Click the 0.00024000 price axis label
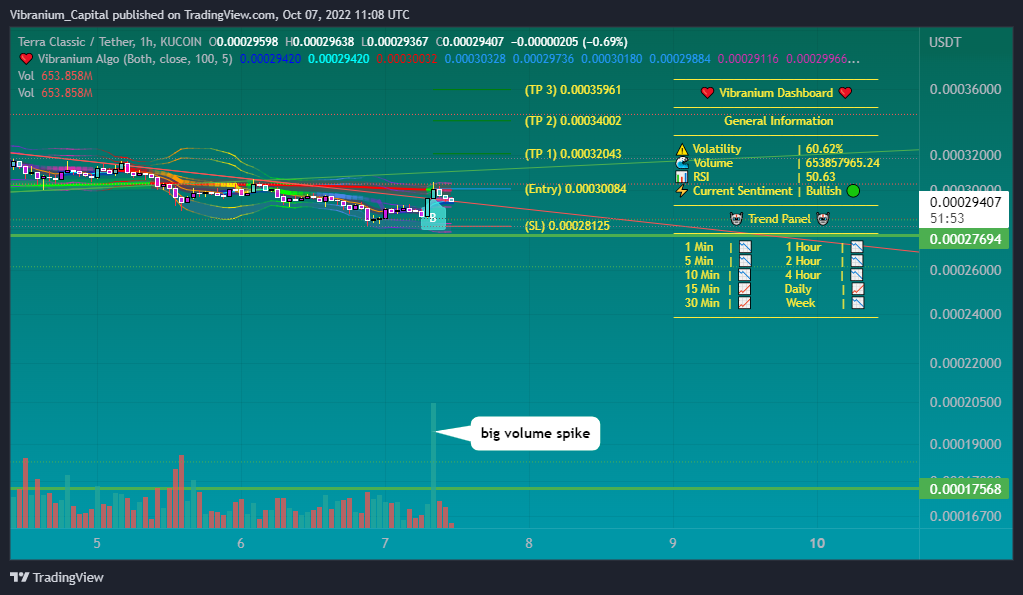Screen dimensions: 1023x595 pyautogui.click(x=965, y=314)
